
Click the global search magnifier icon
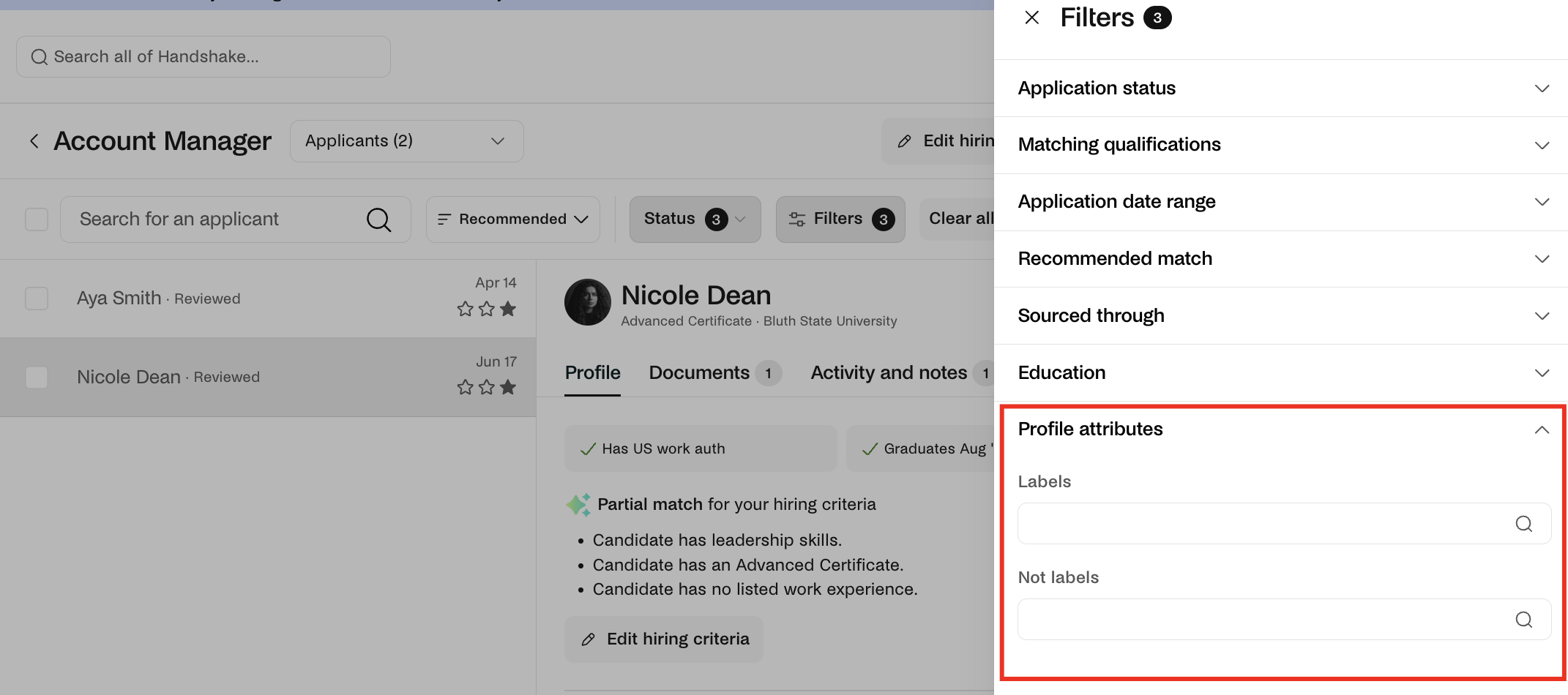tap(40, 57)
